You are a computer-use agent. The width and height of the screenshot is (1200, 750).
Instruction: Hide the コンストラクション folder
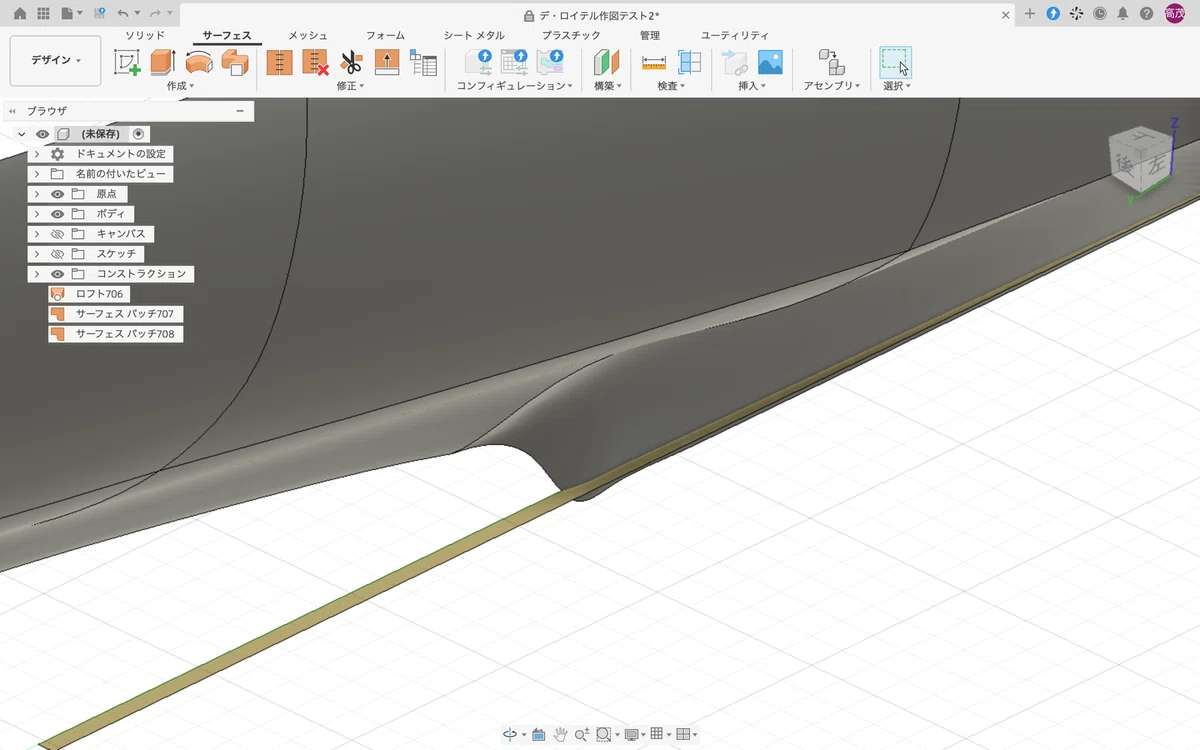(57, 274)
